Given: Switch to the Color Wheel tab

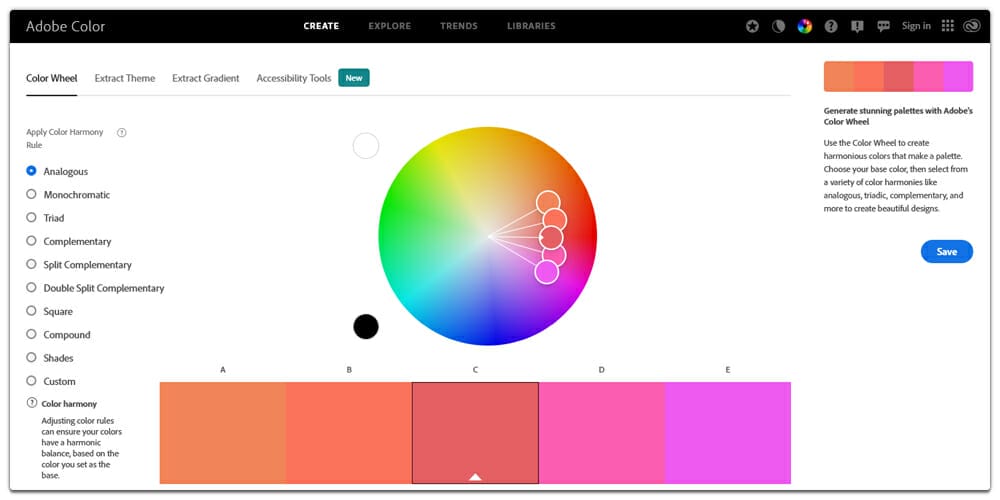Looking at the screenshot, I should (52, 78).
